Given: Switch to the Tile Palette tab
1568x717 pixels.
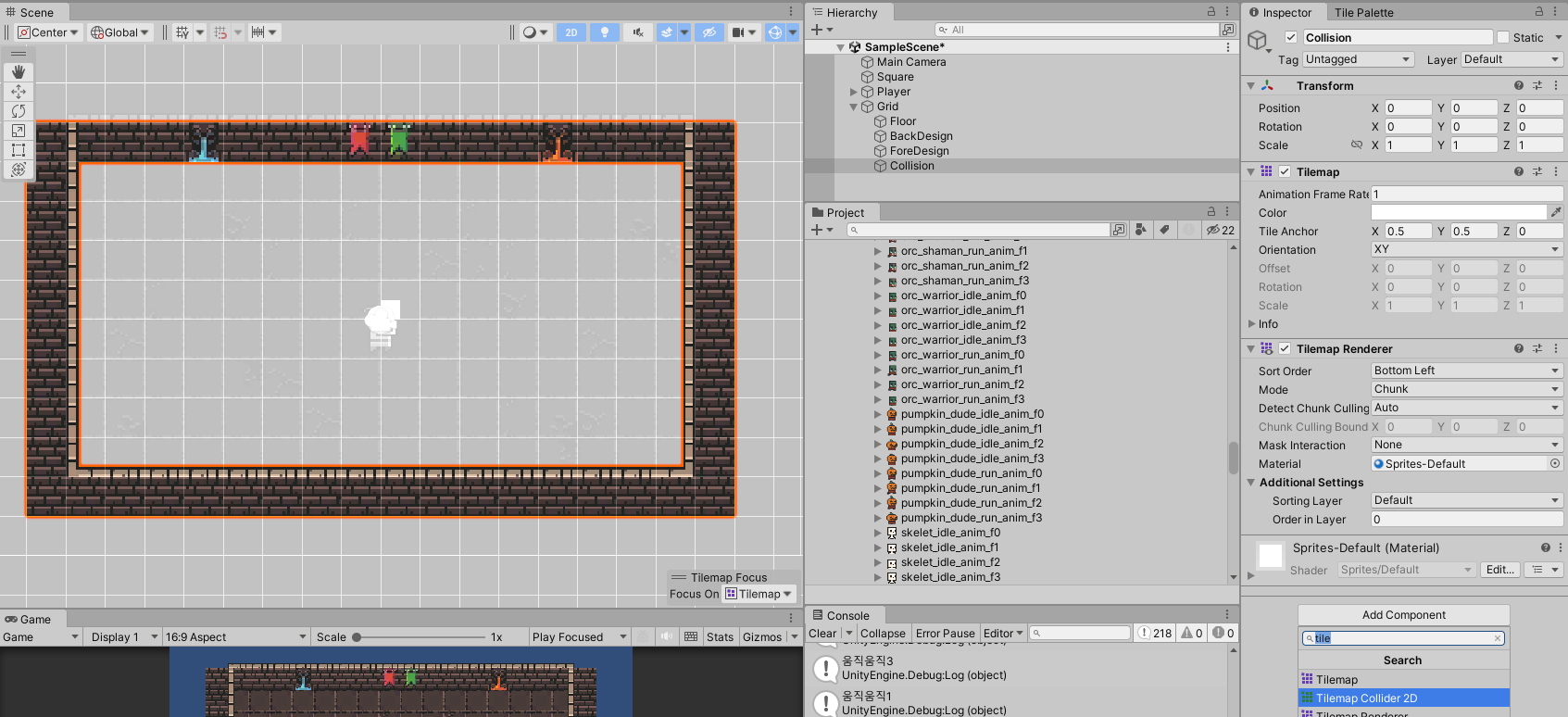Looking at the screenshot, I should click(1363, 12).
